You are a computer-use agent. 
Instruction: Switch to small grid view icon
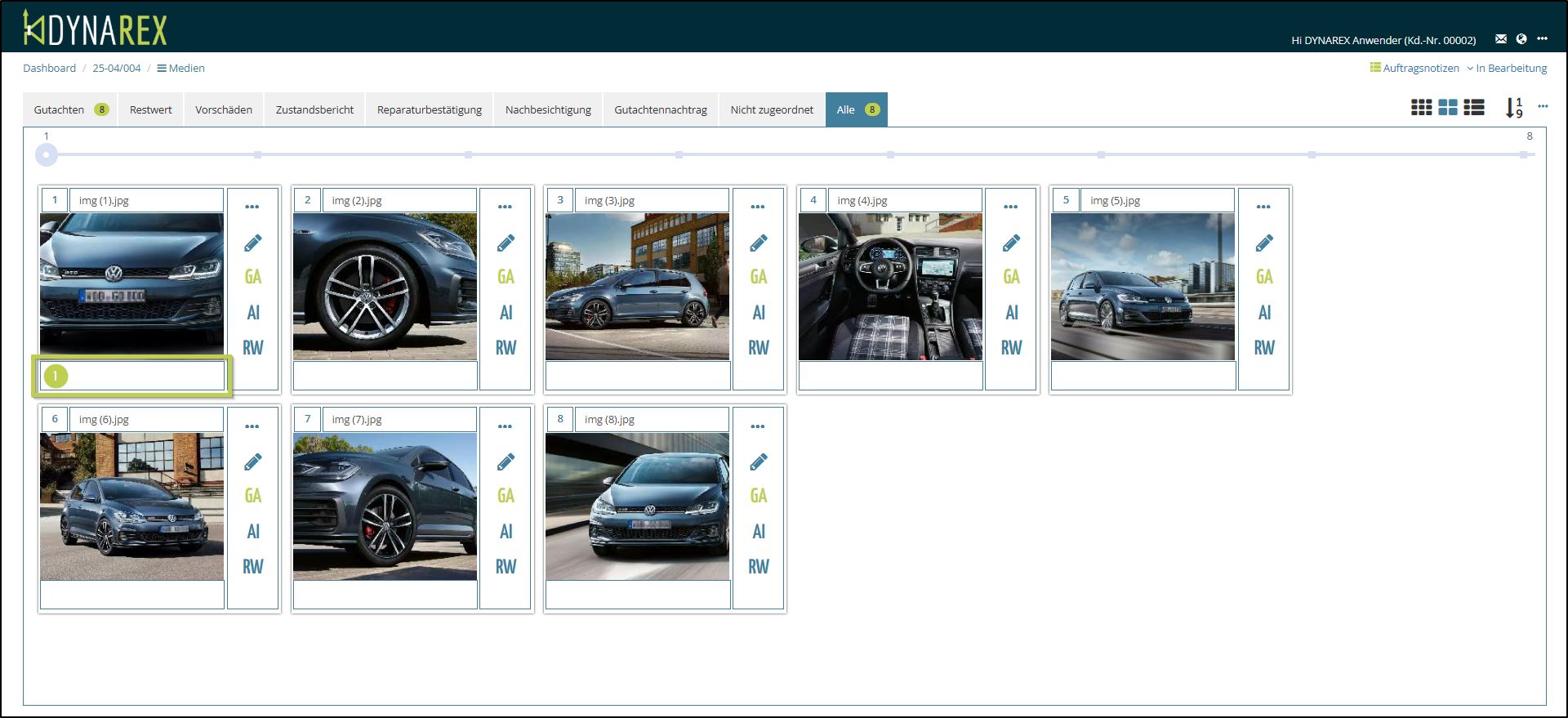1421,107
